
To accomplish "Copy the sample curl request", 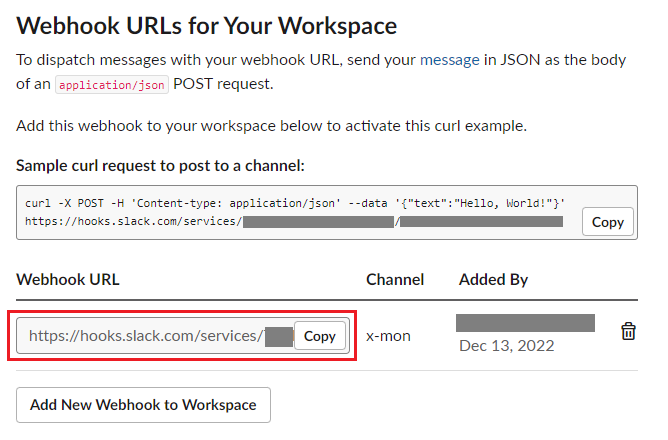I will pos(607,222).
